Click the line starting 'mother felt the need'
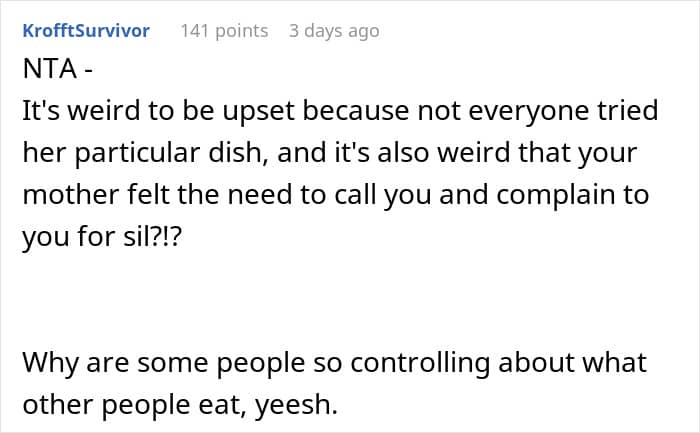Screen dimensions: 700x433 (335, 195)
